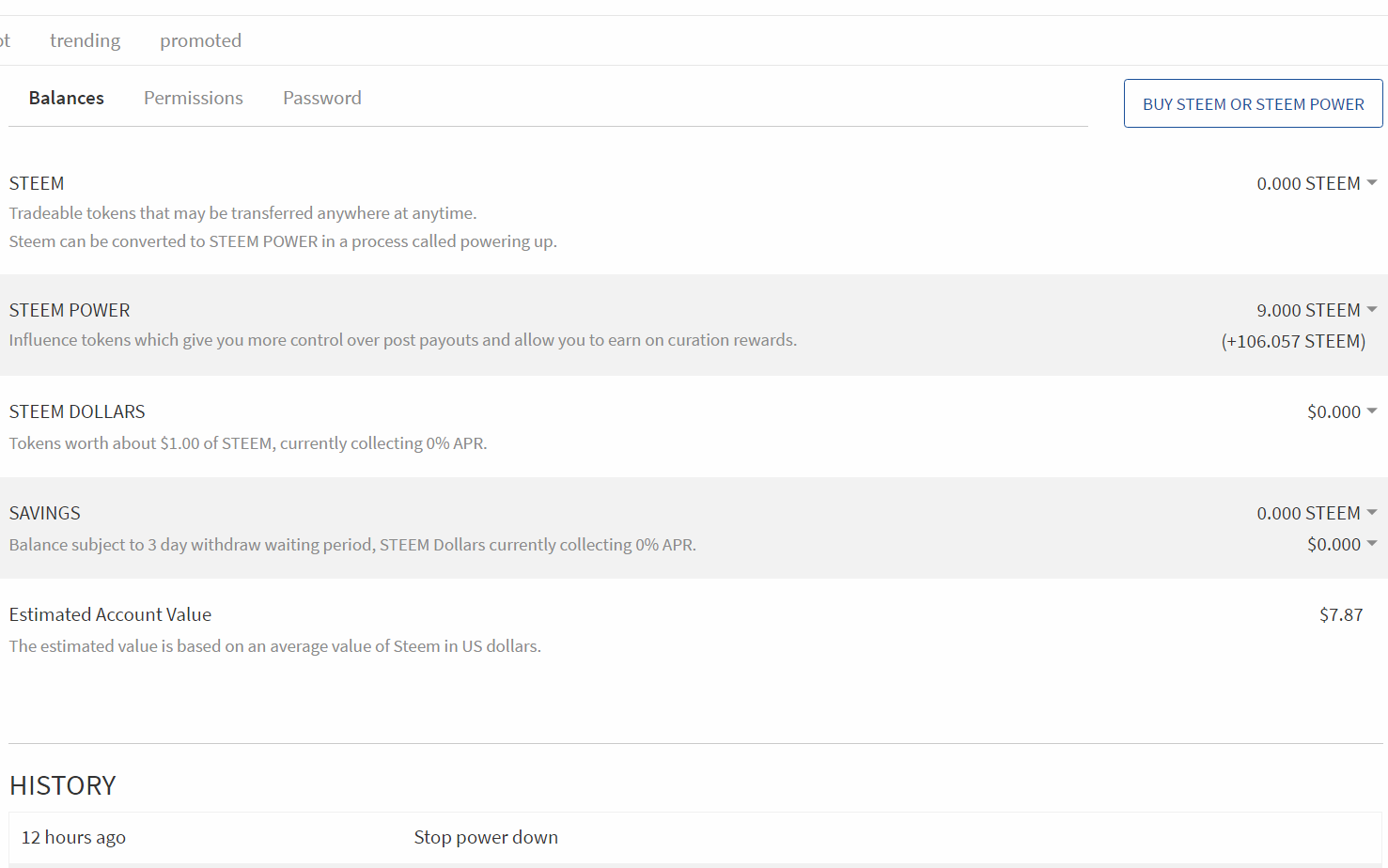The width and height of the screenshot is (1388, 868).
Task: Open the Password tab
Action: click(x=322, y=98)
